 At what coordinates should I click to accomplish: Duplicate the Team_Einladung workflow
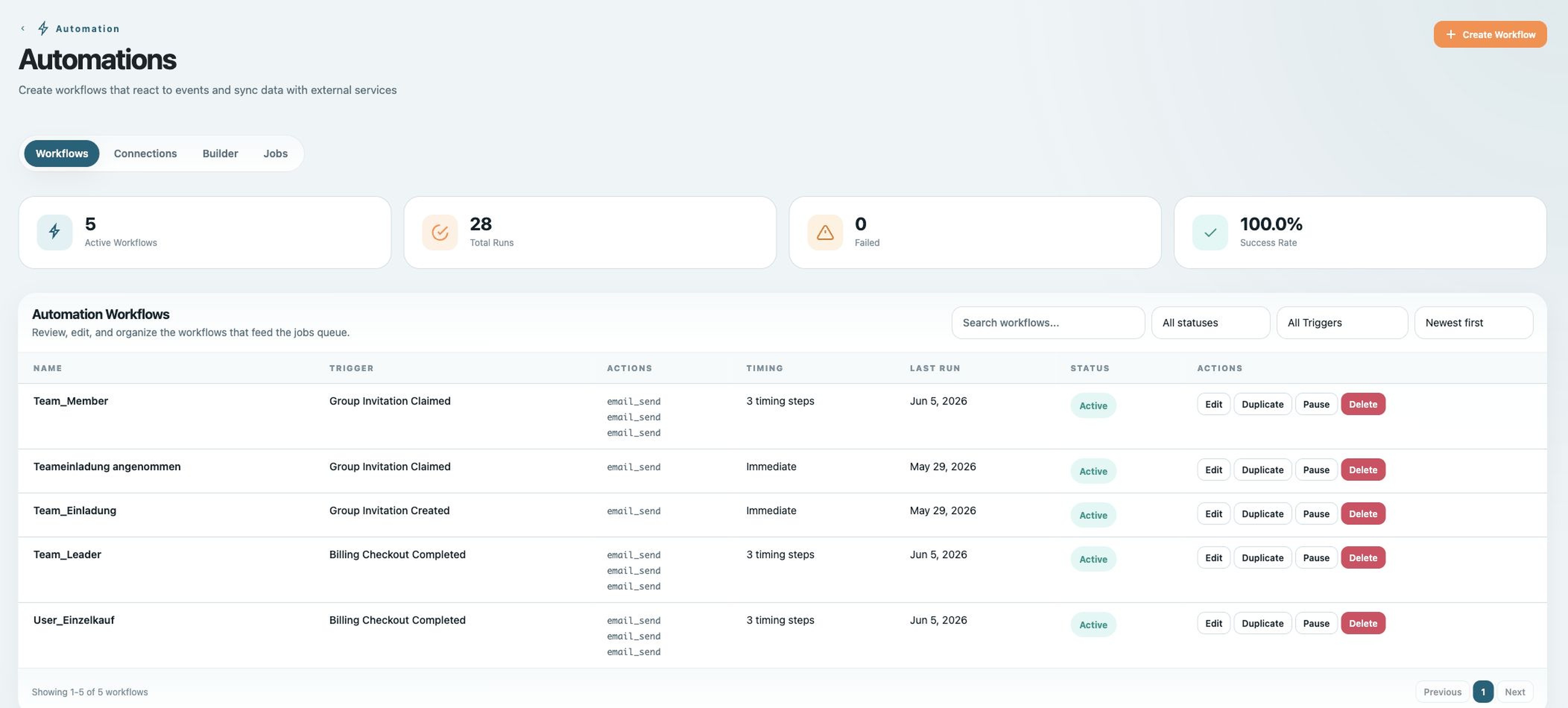[1262, 514]
